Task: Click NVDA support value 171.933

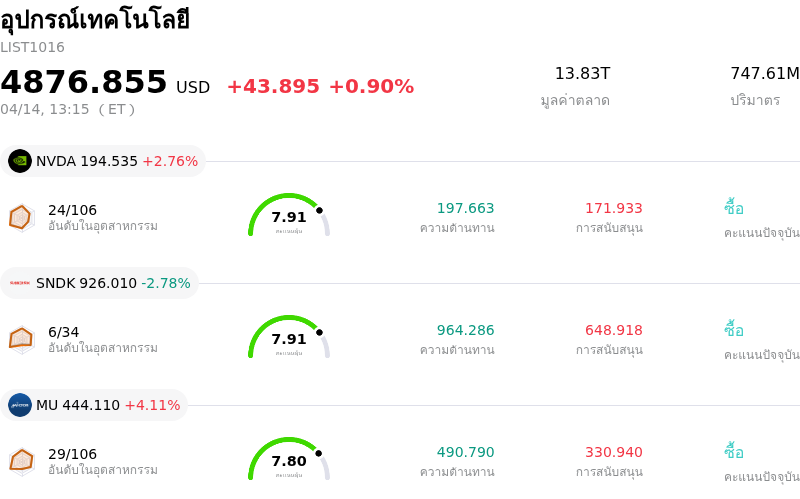Action: pyautogui.click(x=613, y=208)
